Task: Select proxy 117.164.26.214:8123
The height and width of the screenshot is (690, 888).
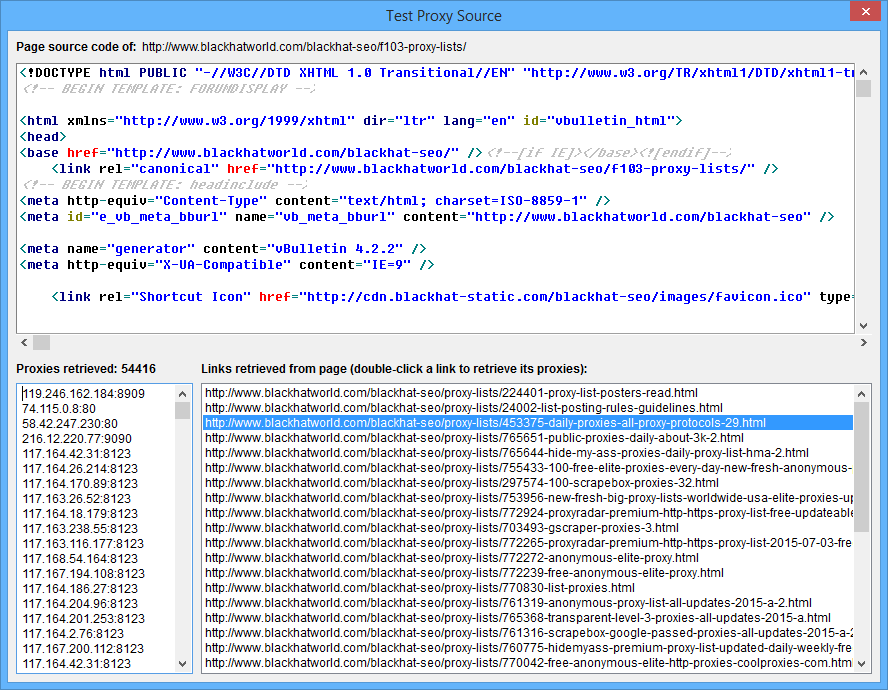Action: click(80, 468)
